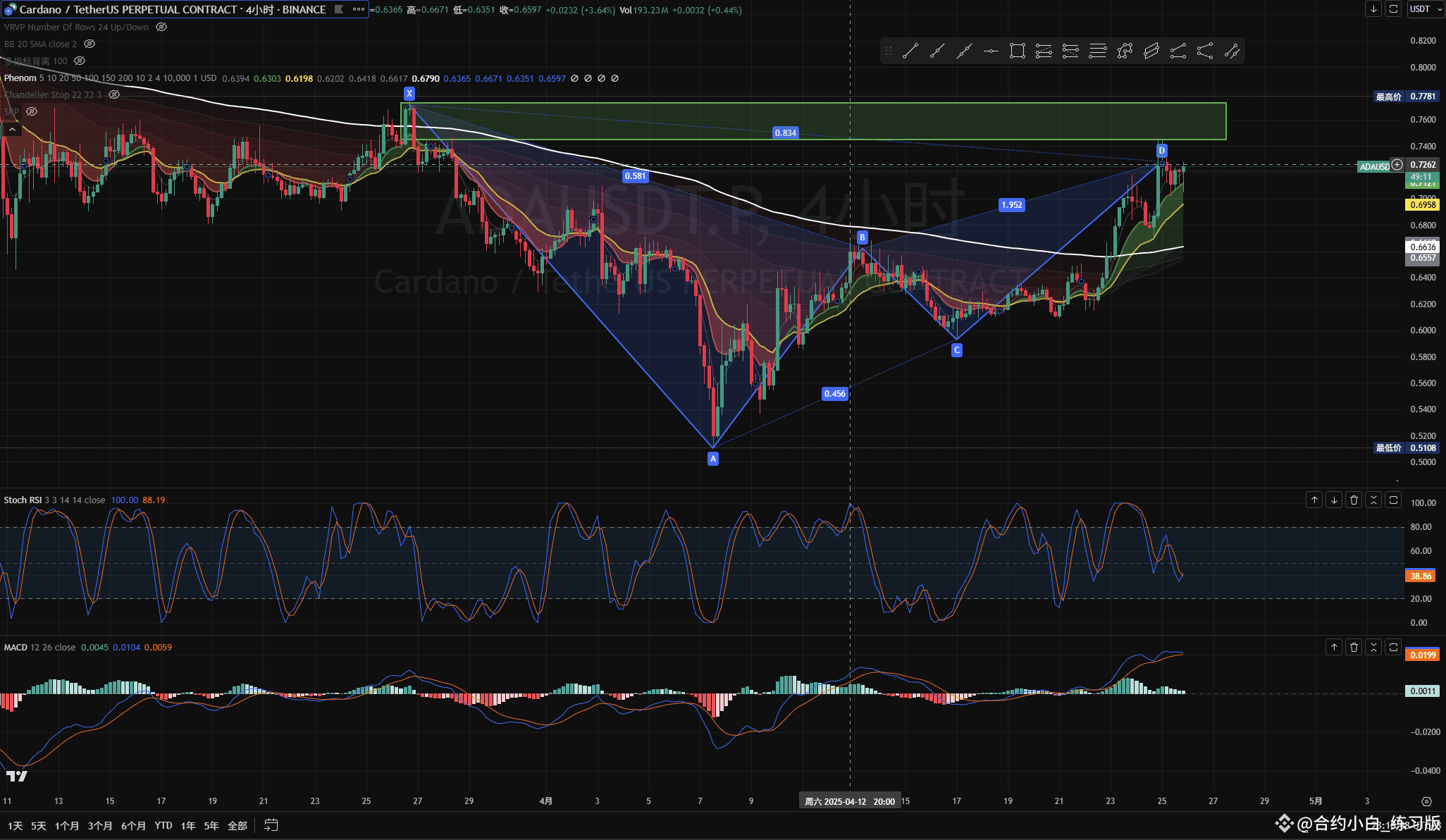Move the MACD pane up
Viewport: 1446px width, 840px height.
[1334, 647]
